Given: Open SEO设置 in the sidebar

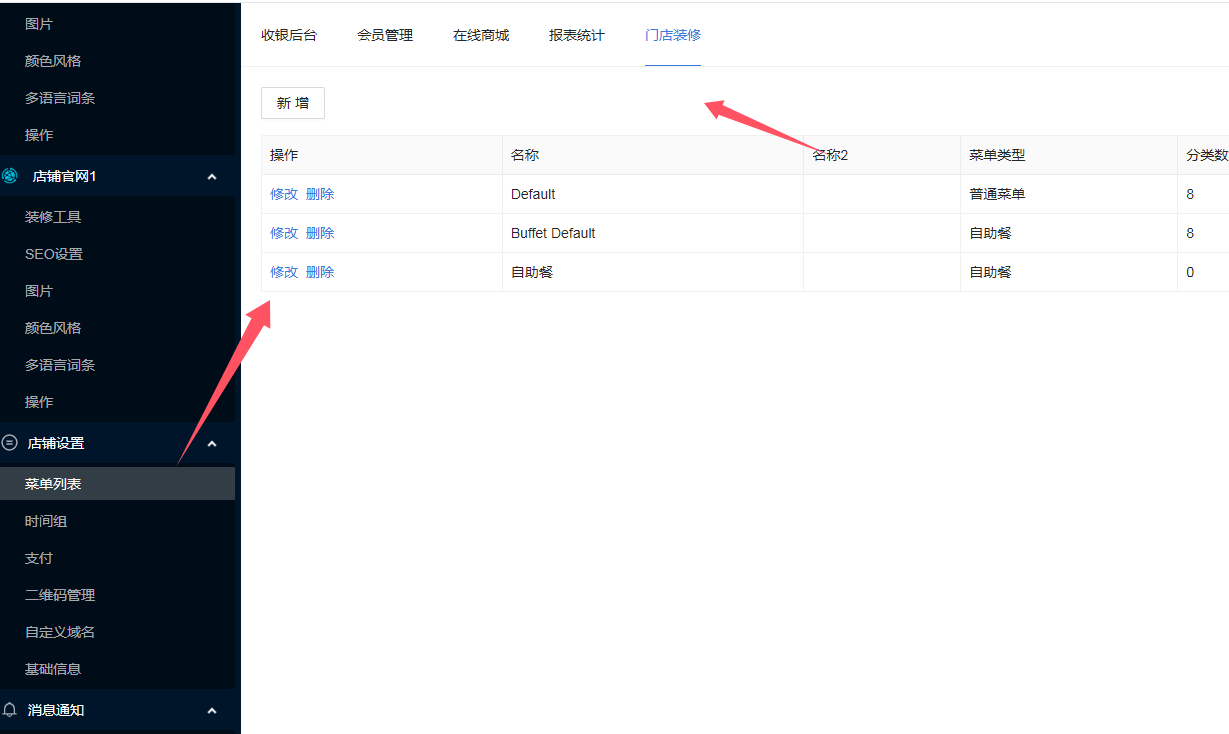Looking at the screenshot, I should click(54, 254).
